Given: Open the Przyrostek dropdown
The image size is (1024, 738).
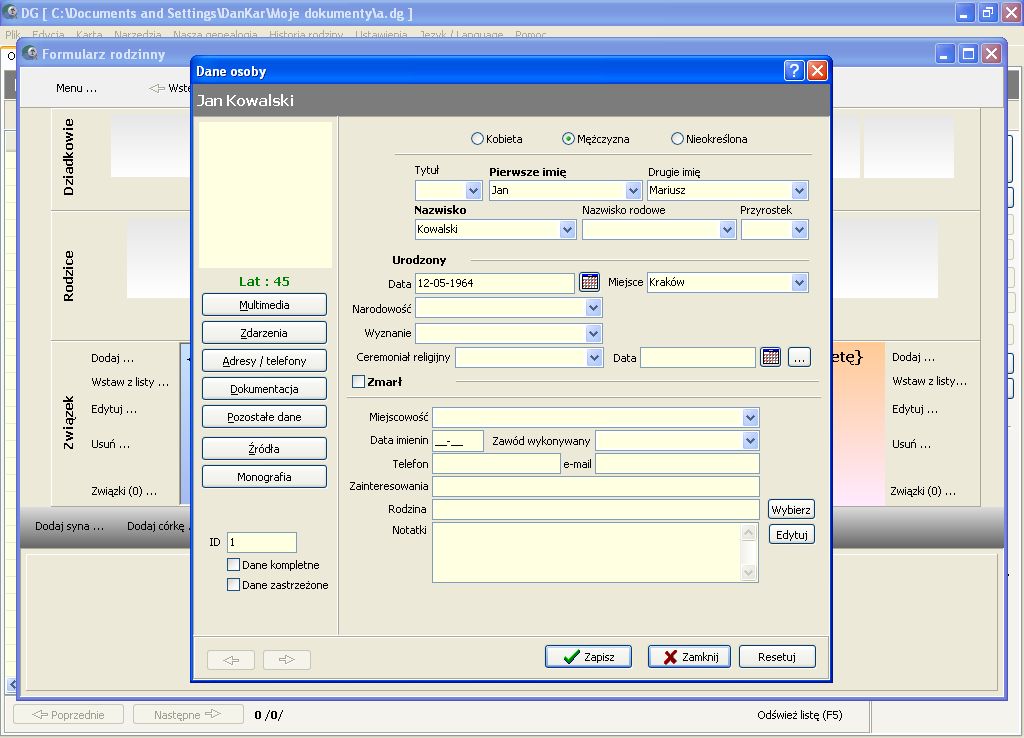Looking at the screenshot, I should [x=799, y=229].
